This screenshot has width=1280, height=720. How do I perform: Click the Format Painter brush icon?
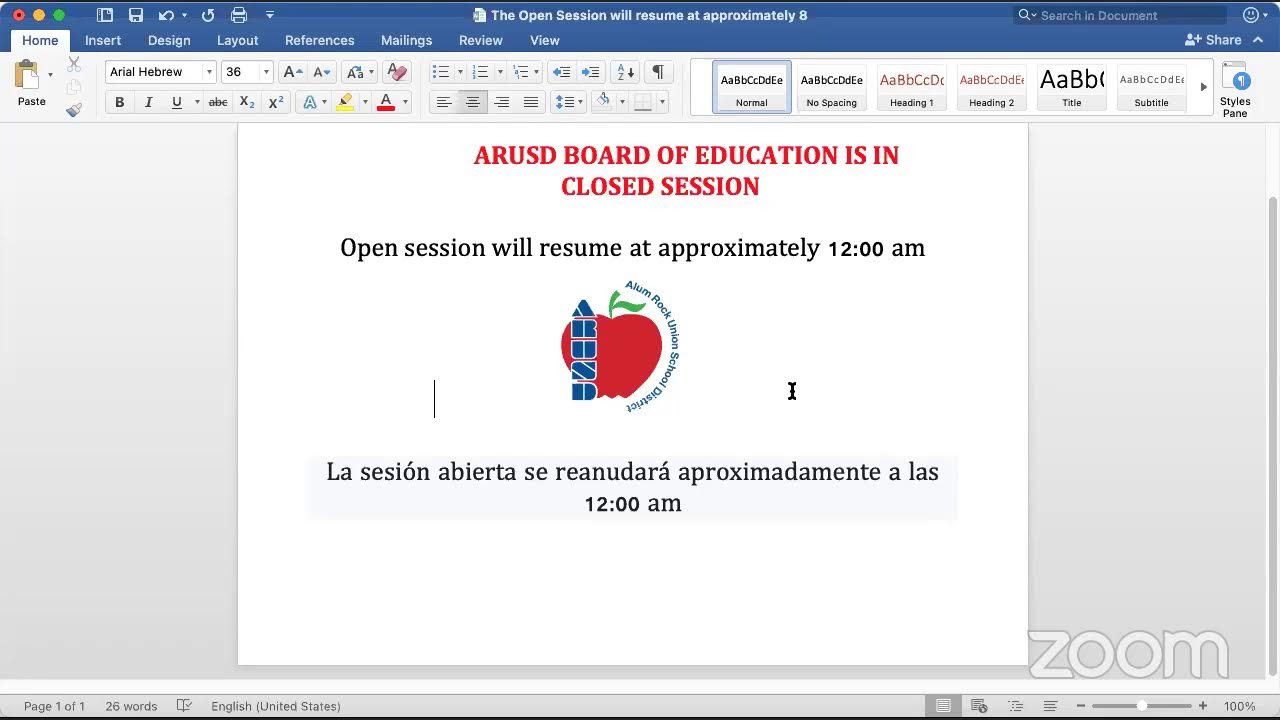tap(74, 110)
